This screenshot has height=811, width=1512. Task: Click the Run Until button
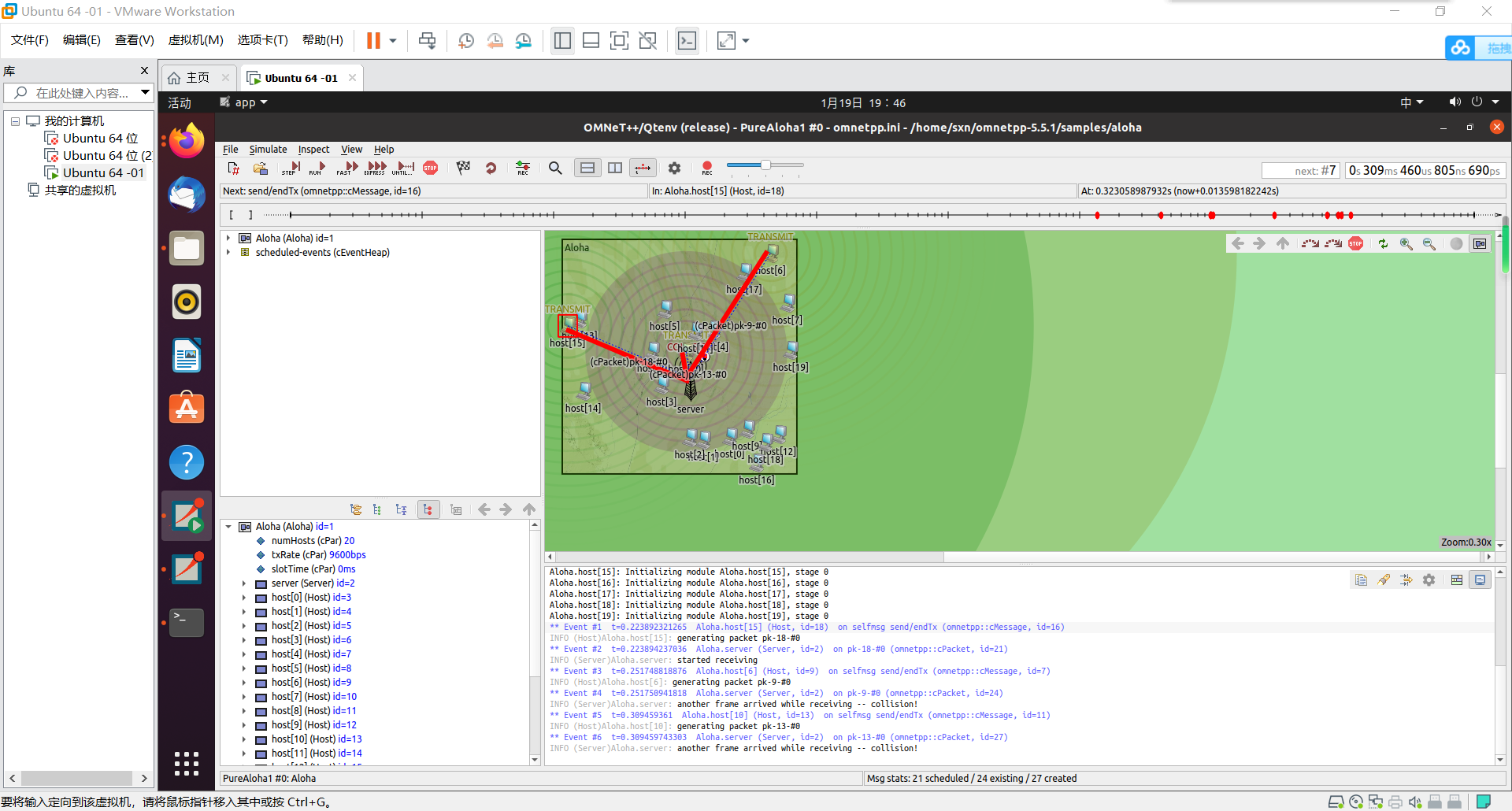403,168
